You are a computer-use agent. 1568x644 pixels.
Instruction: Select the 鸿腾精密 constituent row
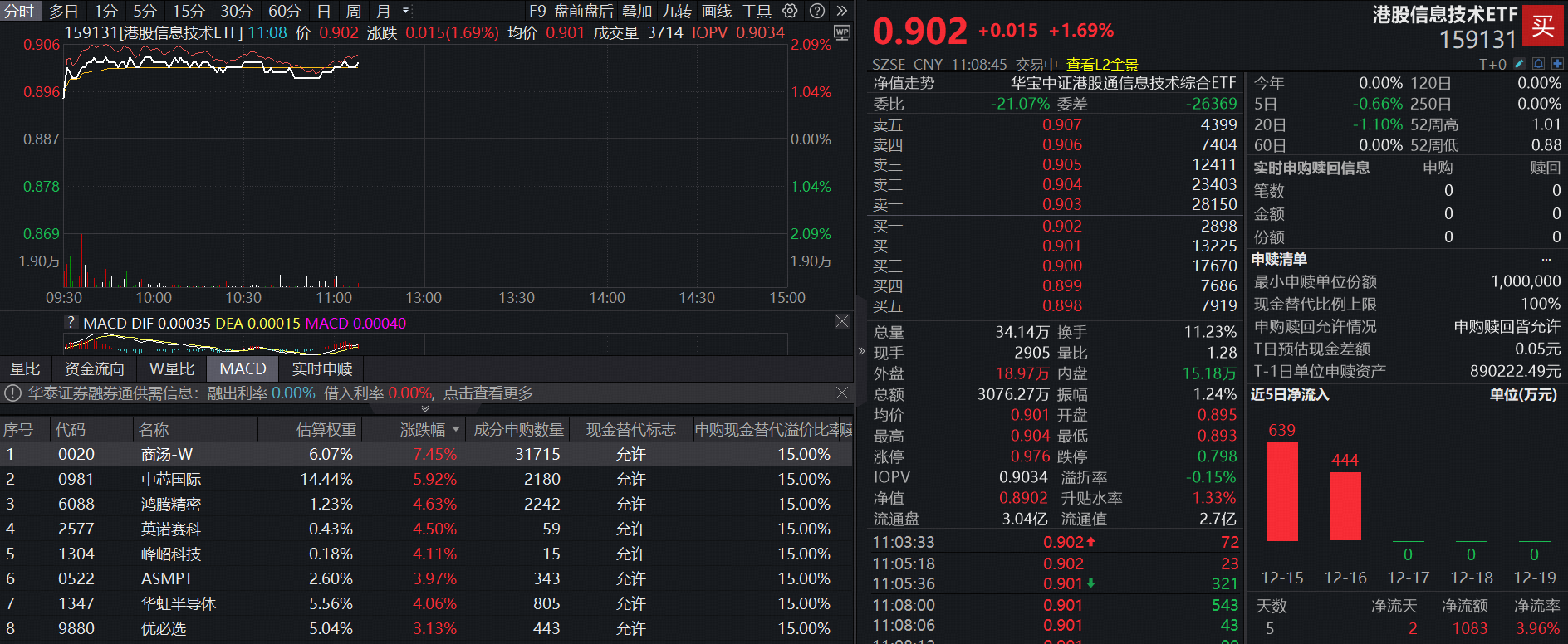click(x=426, y=504)
